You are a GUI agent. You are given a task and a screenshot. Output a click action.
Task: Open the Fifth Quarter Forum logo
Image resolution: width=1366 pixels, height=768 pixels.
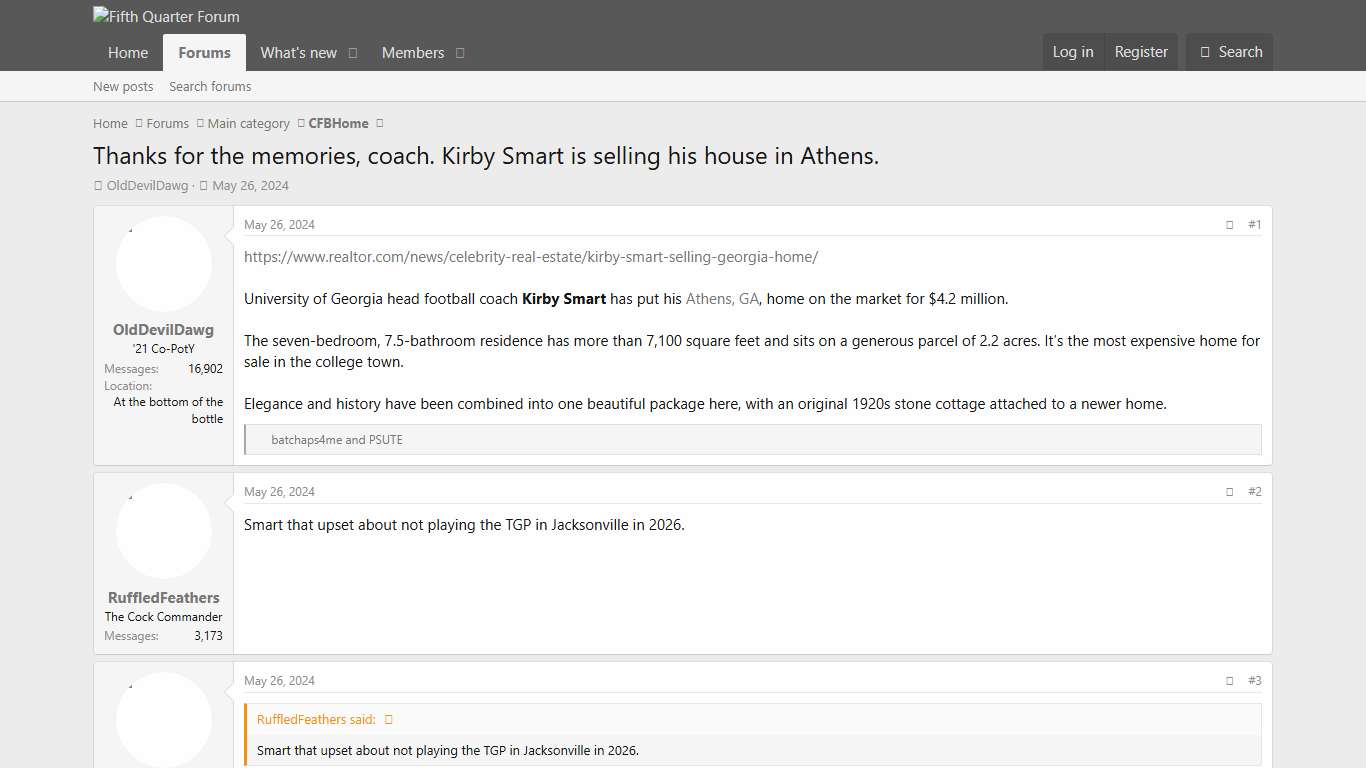point(166,16)
